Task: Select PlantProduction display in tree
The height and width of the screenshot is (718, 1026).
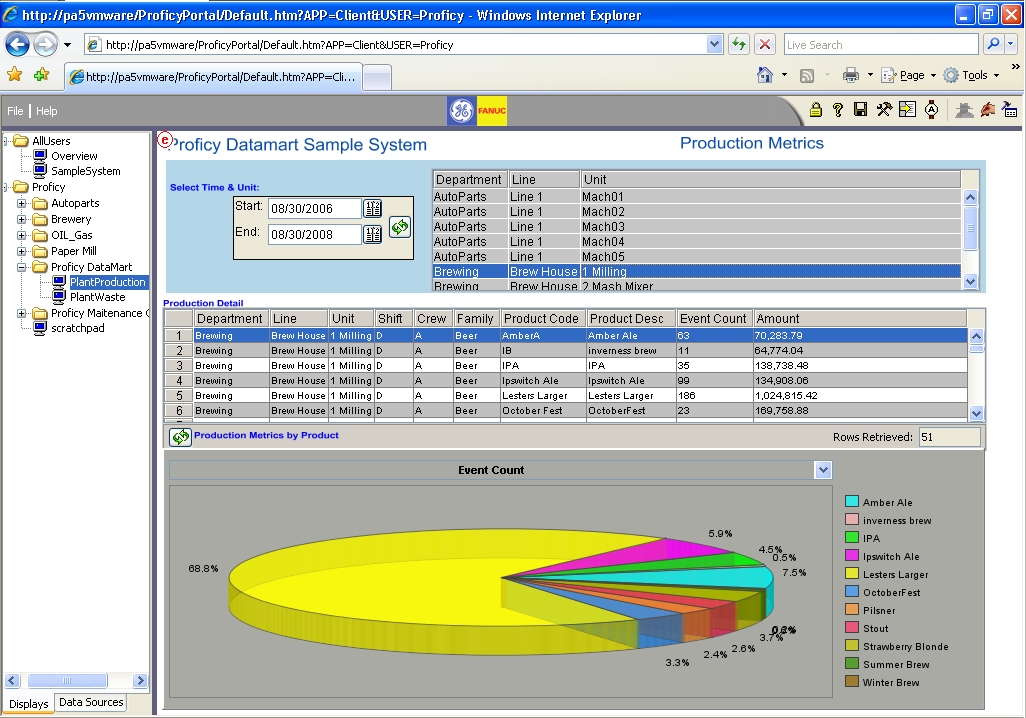Action: click(108, 282)
